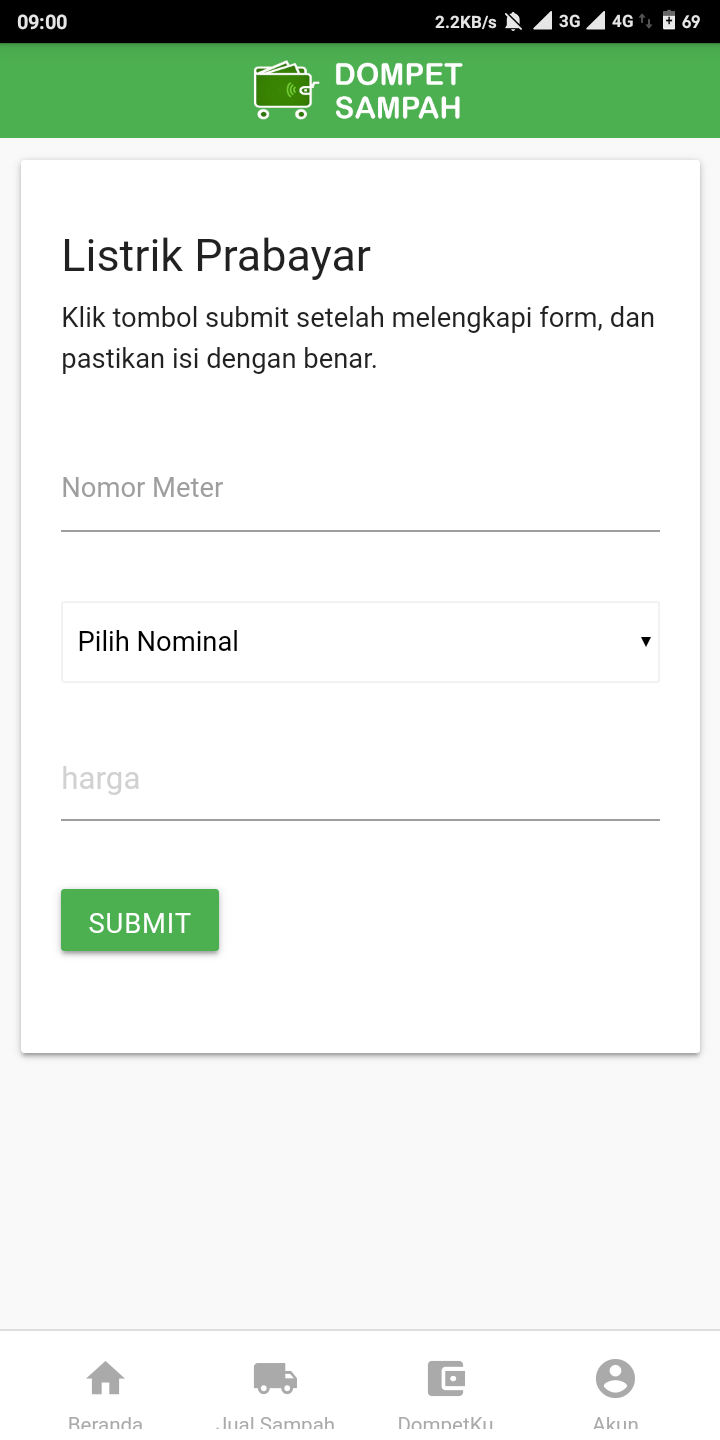Tap the Dompet Sampah wallet logo icon
The image size is (720, 1440).
click(x=285, y=90)
